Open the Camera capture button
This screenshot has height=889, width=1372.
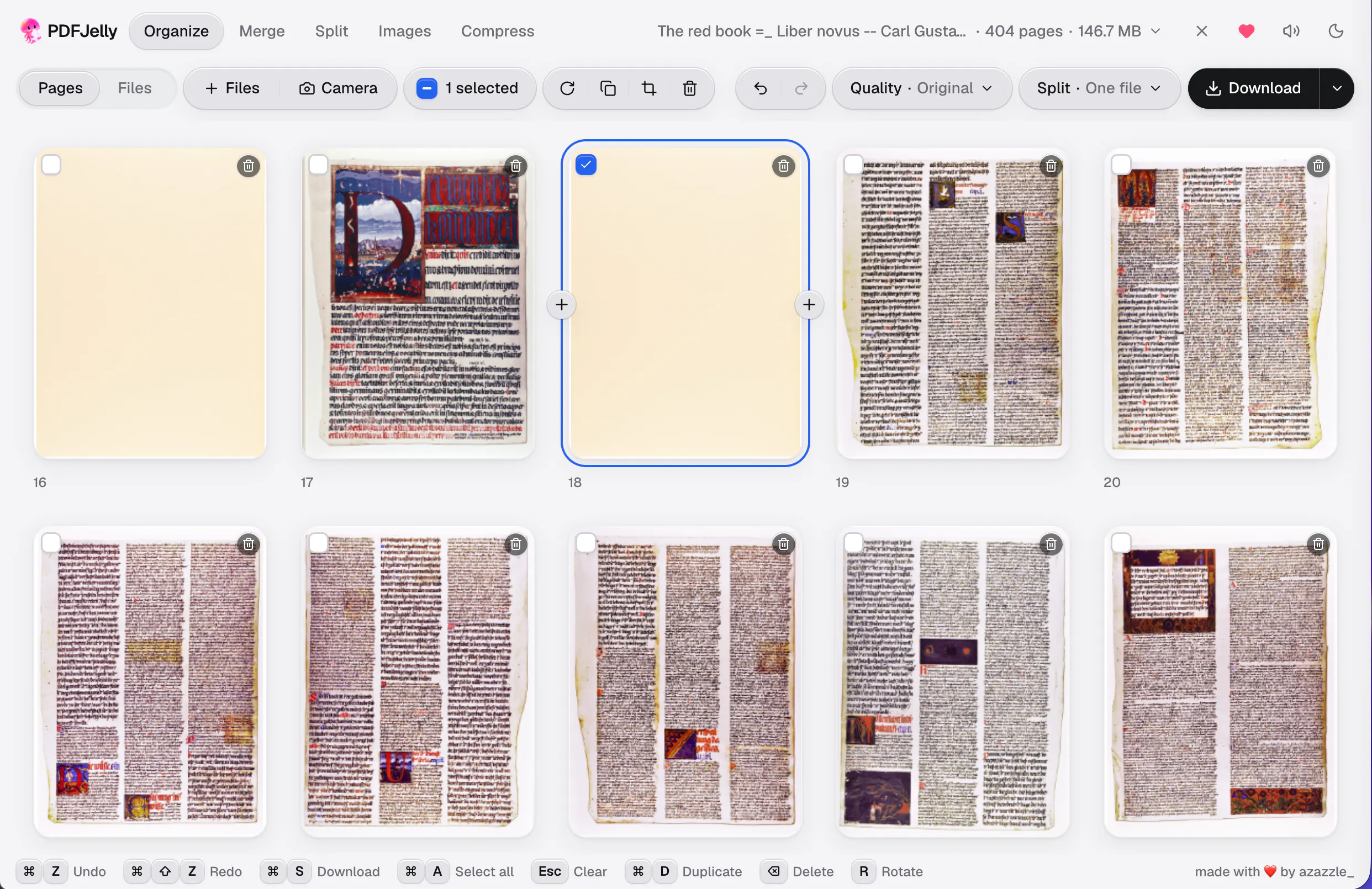point(339,88)
